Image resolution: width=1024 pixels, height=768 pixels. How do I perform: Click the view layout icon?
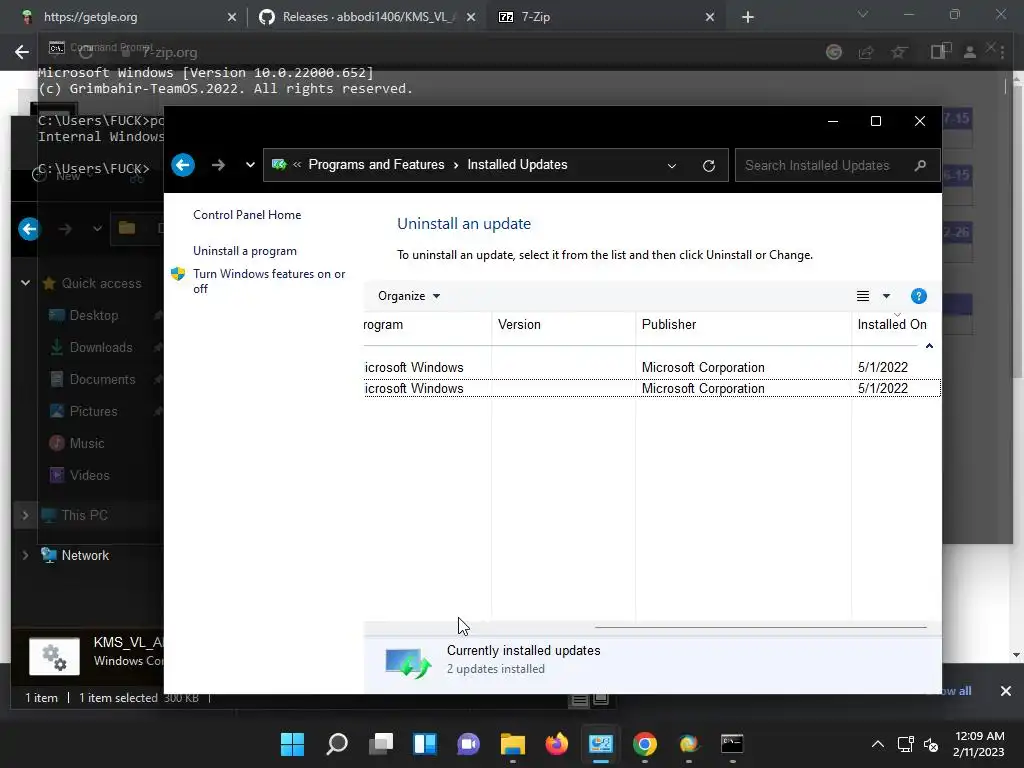pyautogui.click(x=863, y=296)
